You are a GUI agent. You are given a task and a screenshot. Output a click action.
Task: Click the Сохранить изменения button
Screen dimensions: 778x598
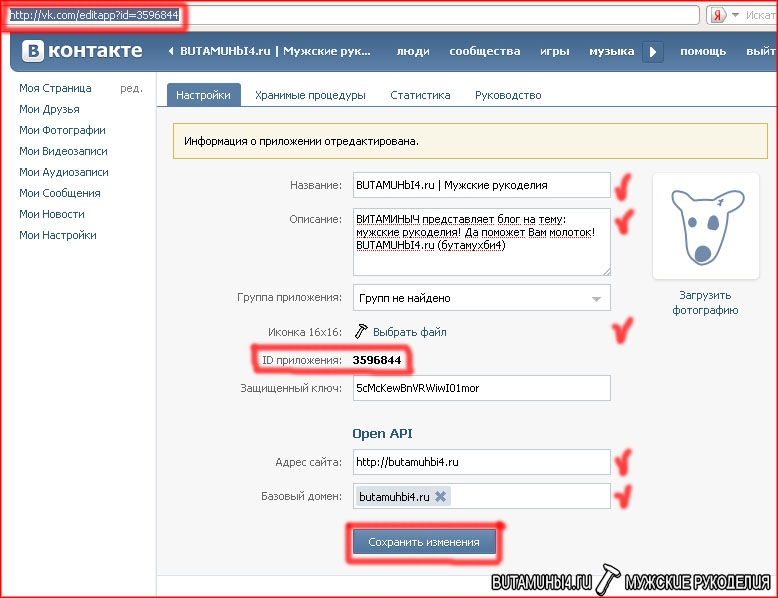(424, 542)
